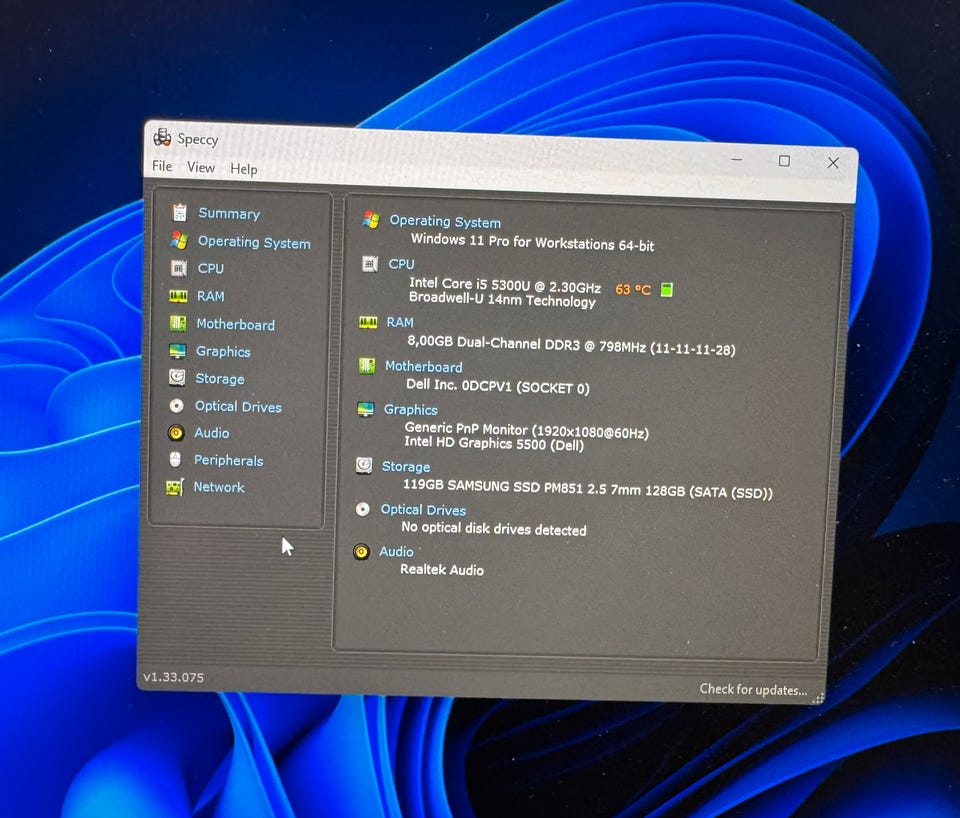Open the File menu
The height and width of the screenshot is (818, 960).
(x=162, y=166)
